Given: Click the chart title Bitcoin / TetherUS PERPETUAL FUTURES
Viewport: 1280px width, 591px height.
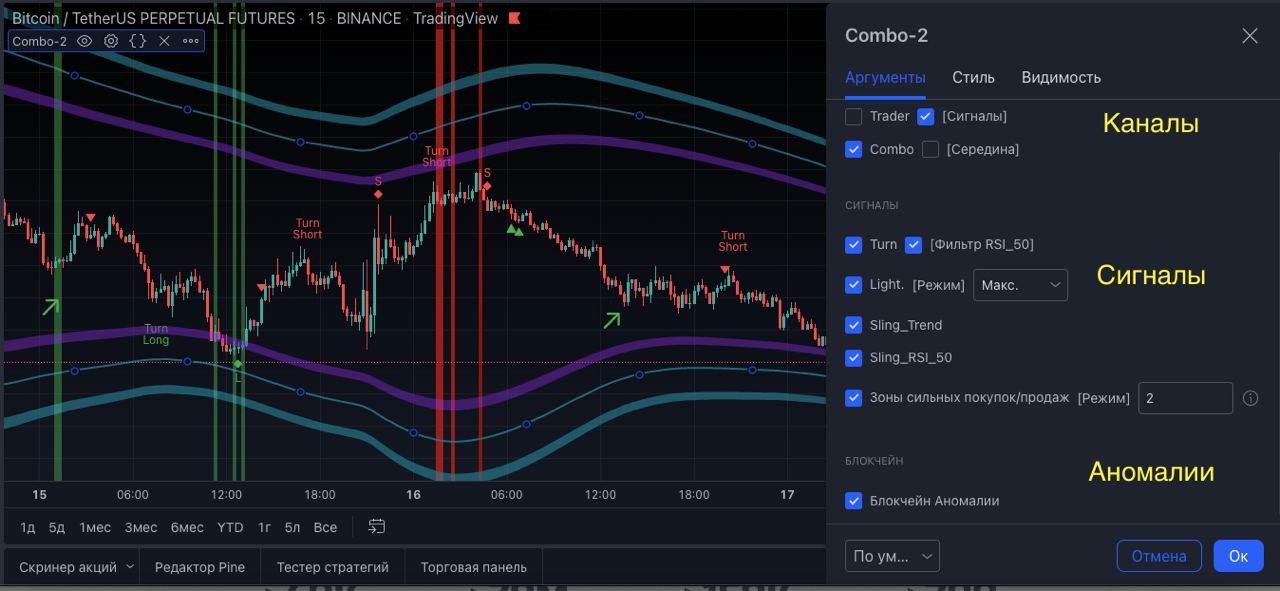Looking at the screenshot, I should pos(153,18).
